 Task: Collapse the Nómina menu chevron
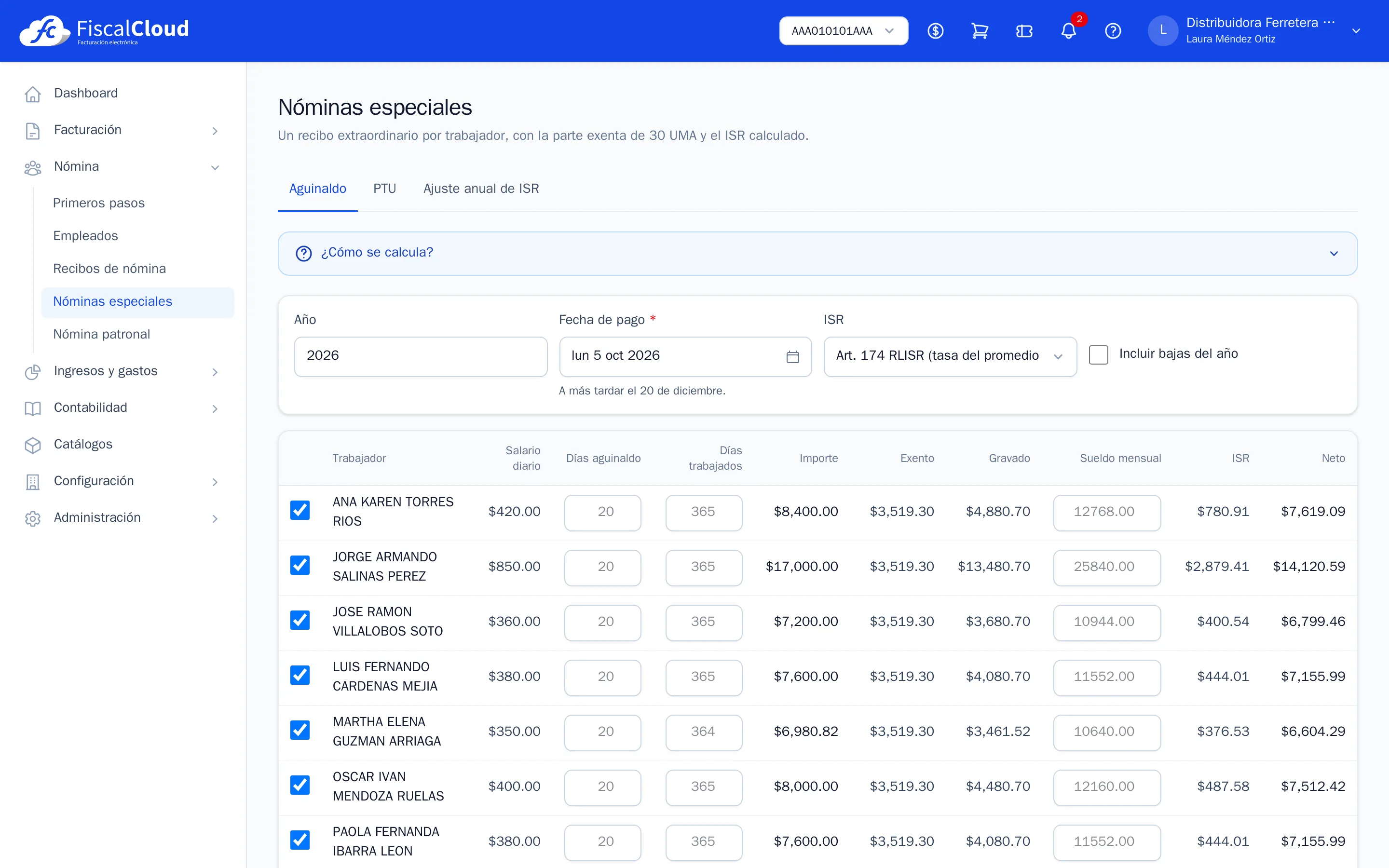click(x=215, y=168)
